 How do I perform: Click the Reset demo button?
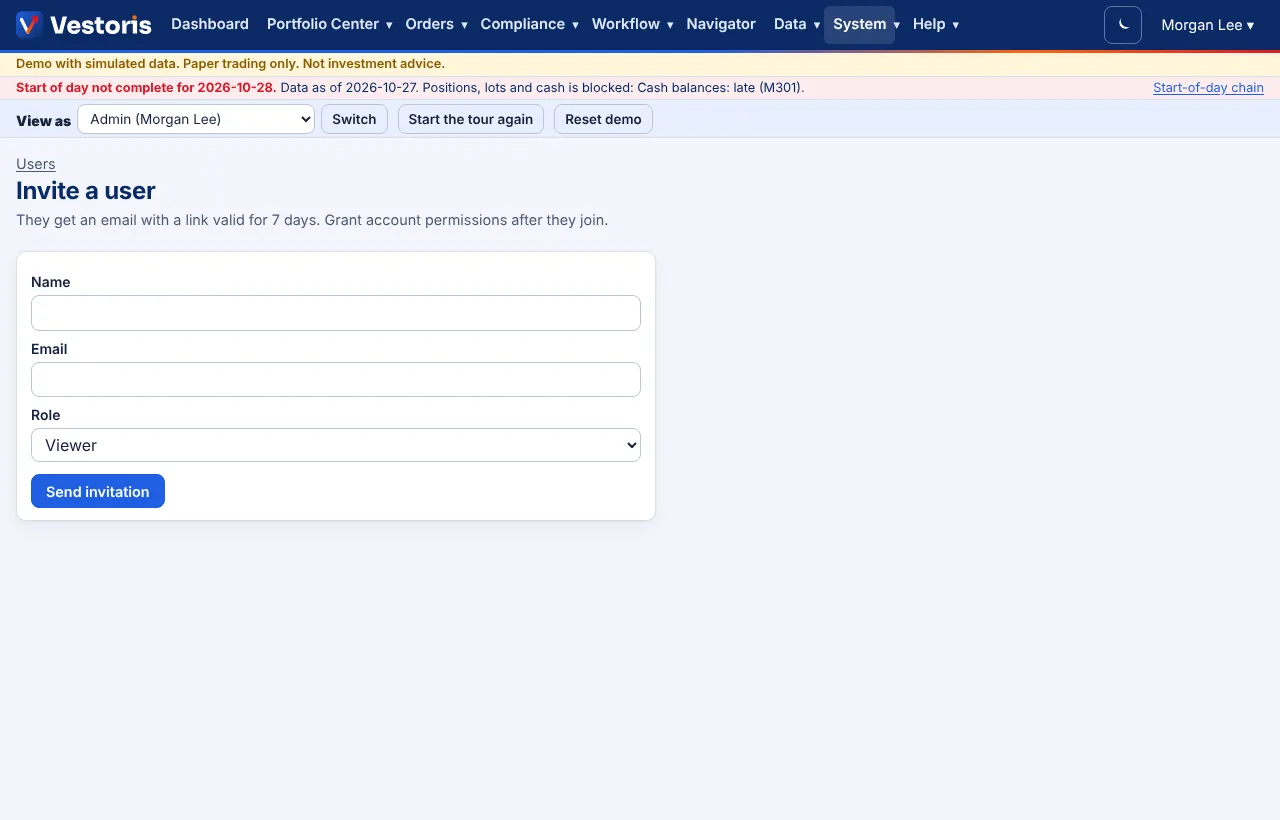(x=603, y=119)
